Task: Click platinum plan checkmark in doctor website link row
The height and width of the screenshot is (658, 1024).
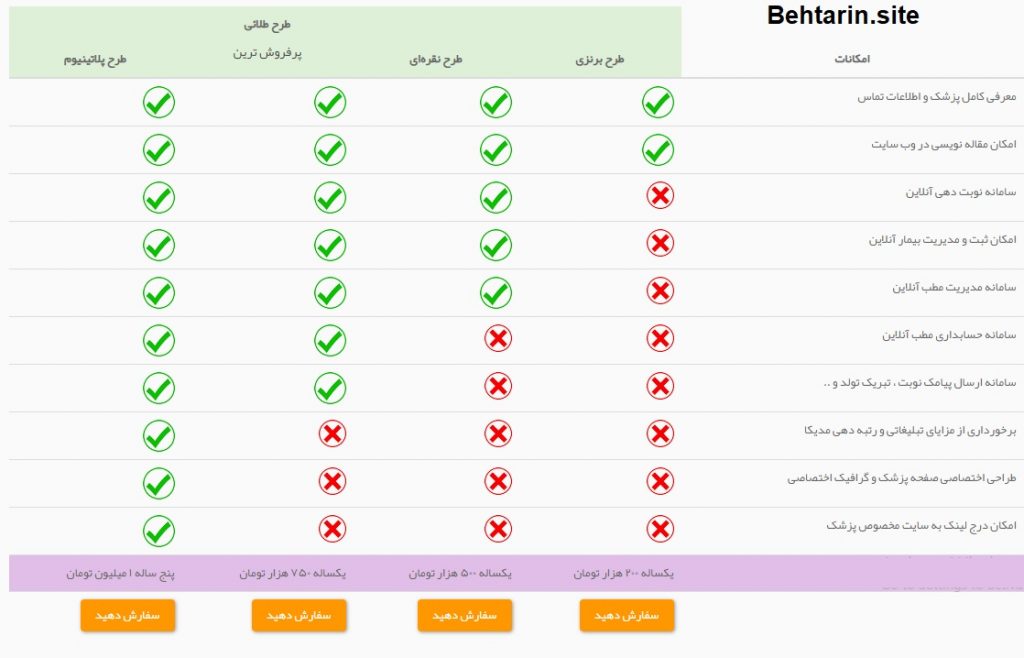Action: tap(159, 531)
